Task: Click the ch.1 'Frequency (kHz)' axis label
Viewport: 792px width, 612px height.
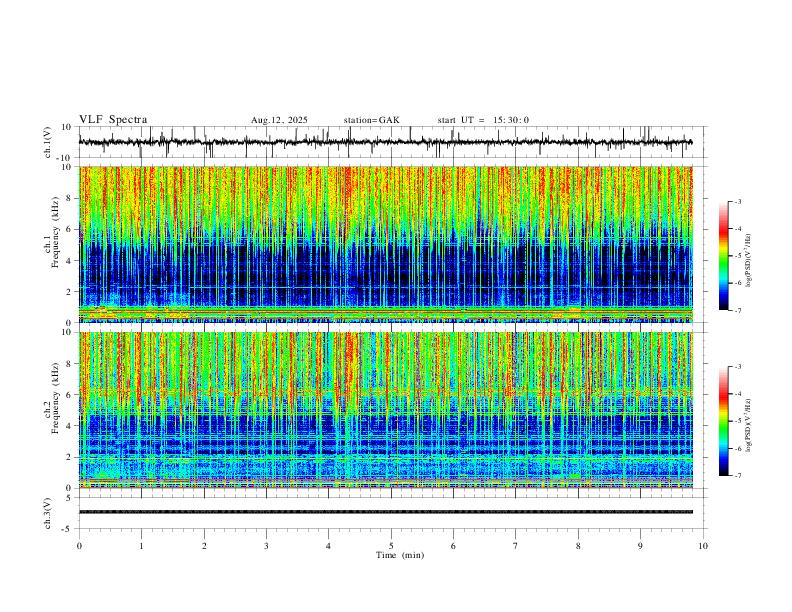Action: click(56, 232)
